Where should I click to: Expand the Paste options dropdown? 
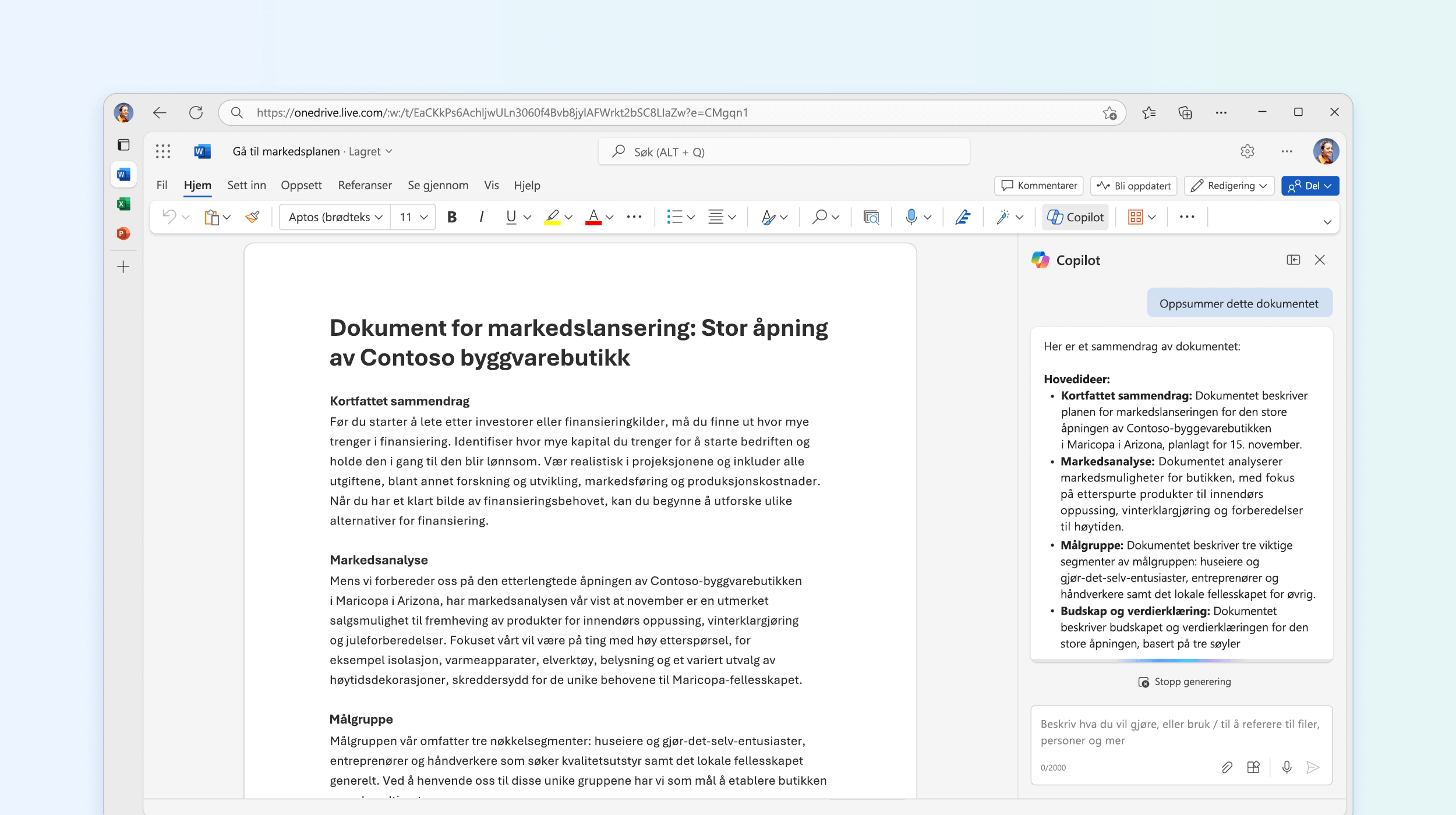227,217
